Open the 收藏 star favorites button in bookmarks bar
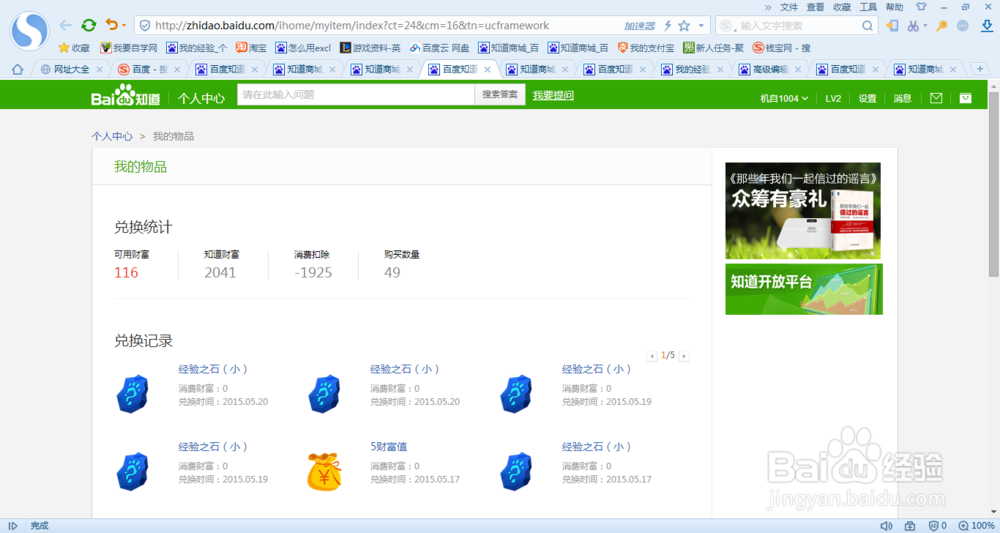Screen dimensions: 1000x533 pos(74,48)
